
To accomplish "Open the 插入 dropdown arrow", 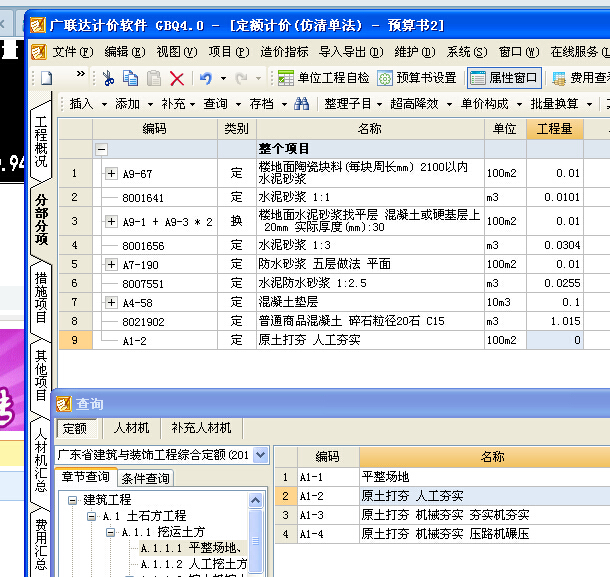I will click(x=104, y=104).
